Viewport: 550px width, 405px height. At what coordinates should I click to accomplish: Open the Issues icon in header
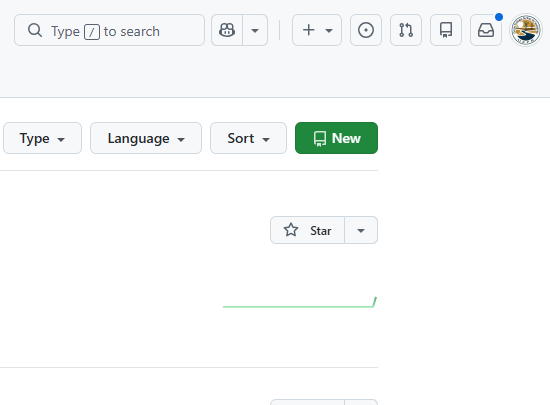[x=366, y=30]
